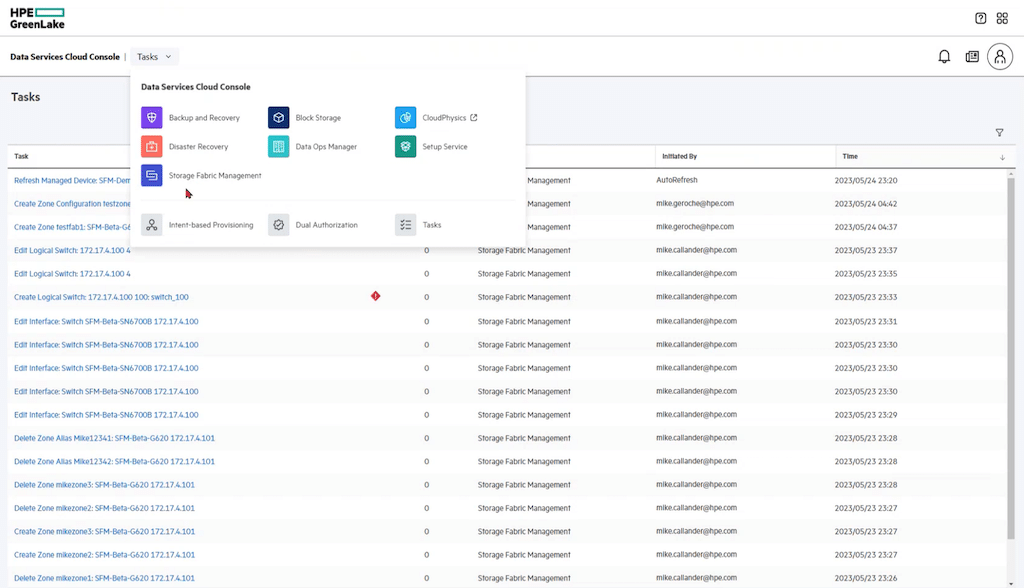The image size is (1024, 588).
Task: Click the AutoRefresh initiator cell
Action: coord(677,180)
